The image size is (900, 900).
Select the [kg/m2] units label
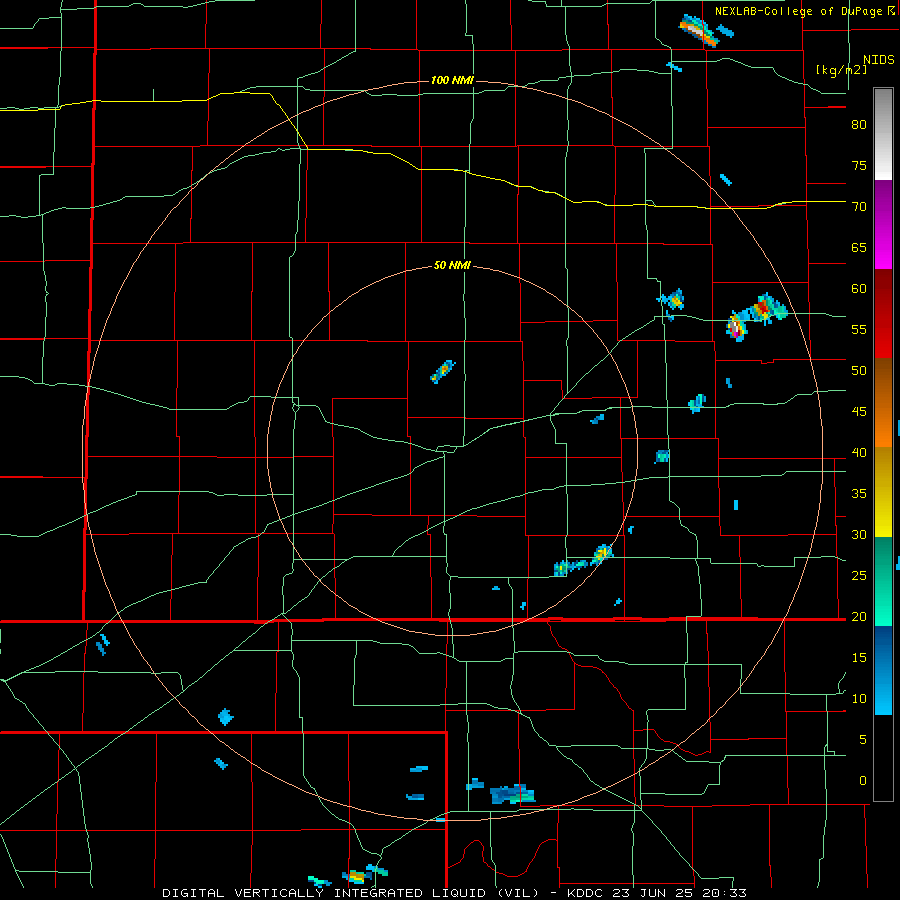pyautogui.click(x=841, y=69)
